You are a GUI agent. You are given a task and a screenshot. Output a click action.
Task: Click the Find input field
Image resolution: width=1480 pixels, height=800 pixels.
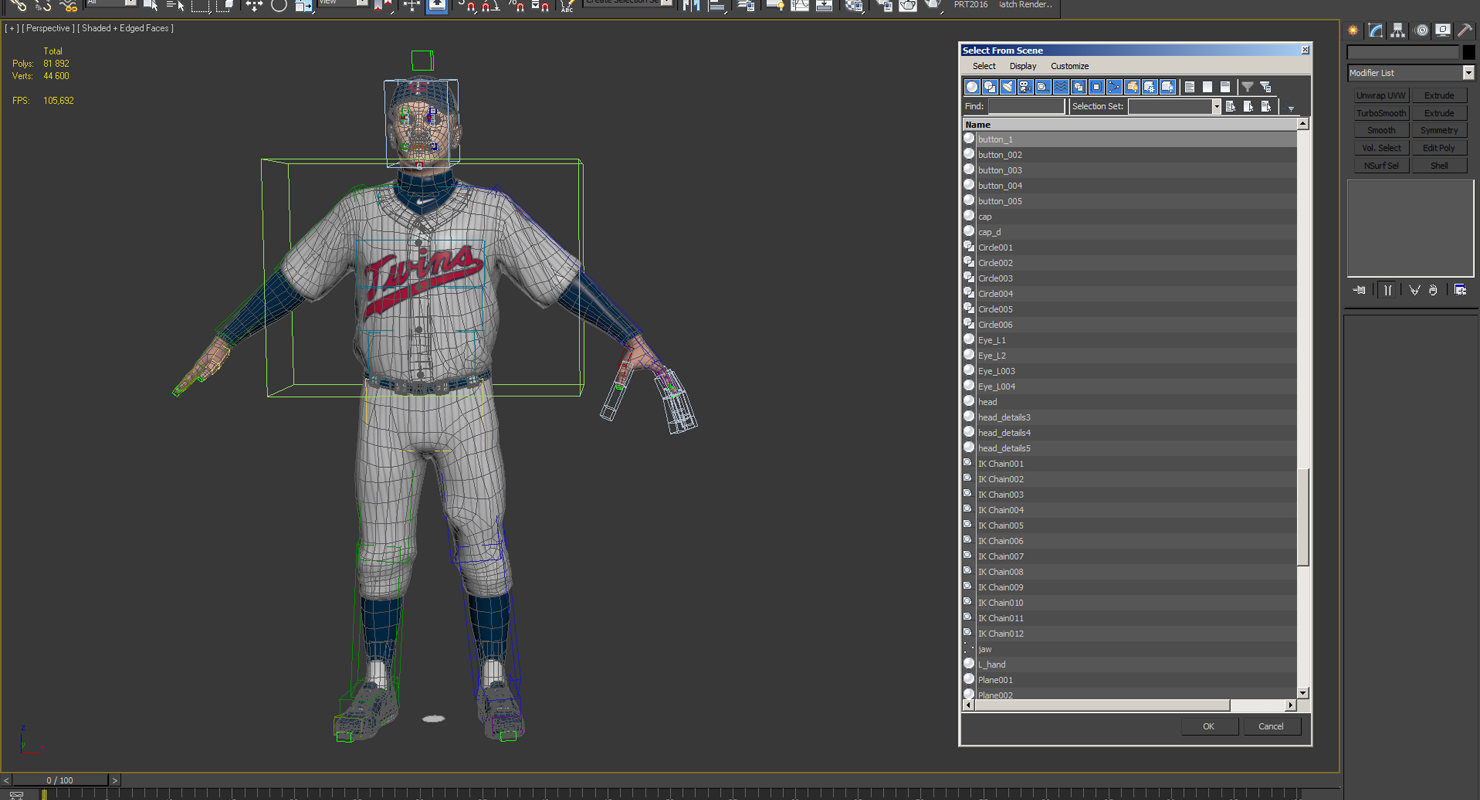[x=1026, y=106]
